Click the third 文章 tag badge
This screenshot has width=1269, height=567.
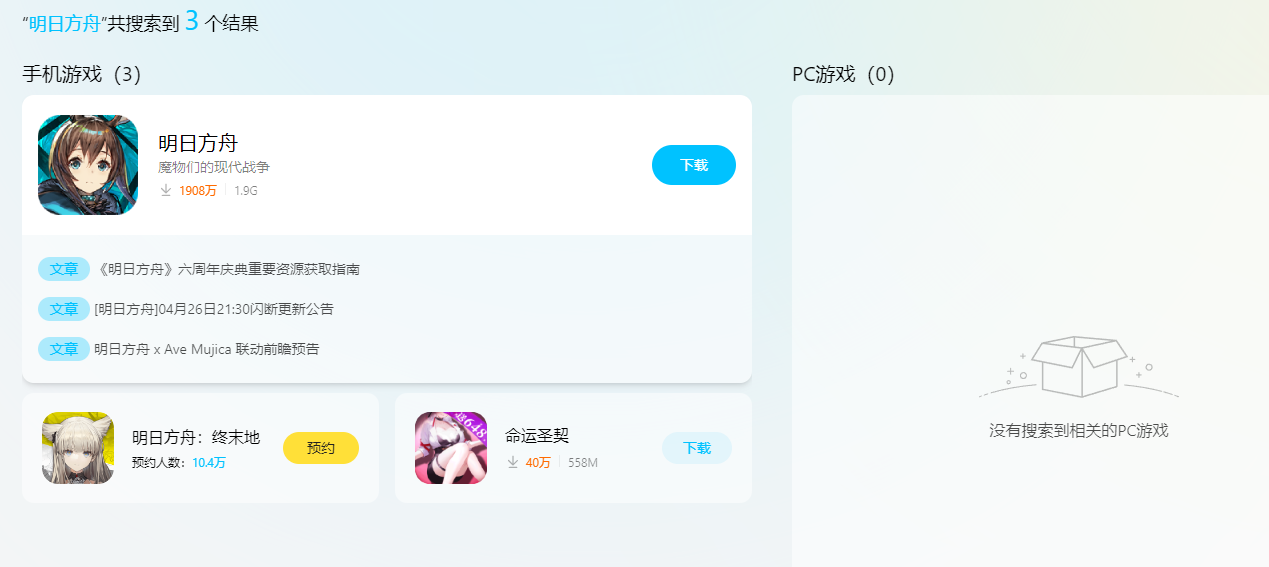(x=64, y=349)
